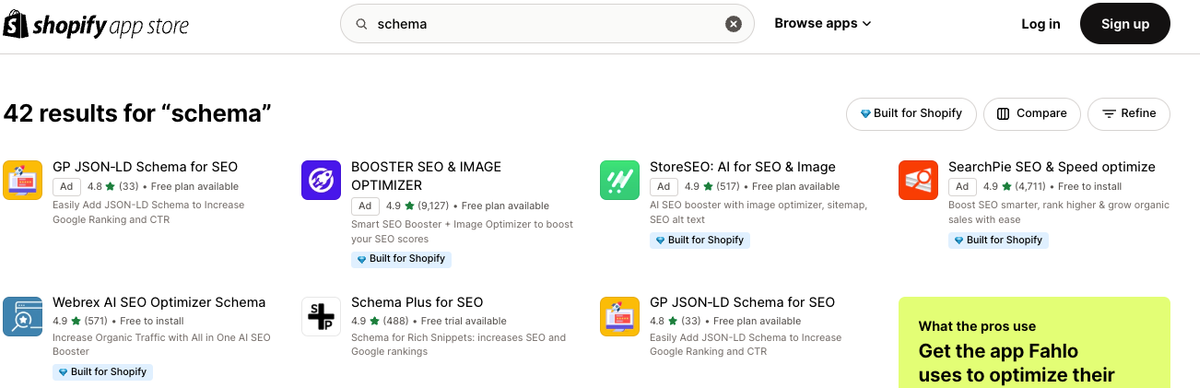Click the refine sliders icon
Screen dimensions: 1200x388
pyautogui.click(x=1109, y=114)
